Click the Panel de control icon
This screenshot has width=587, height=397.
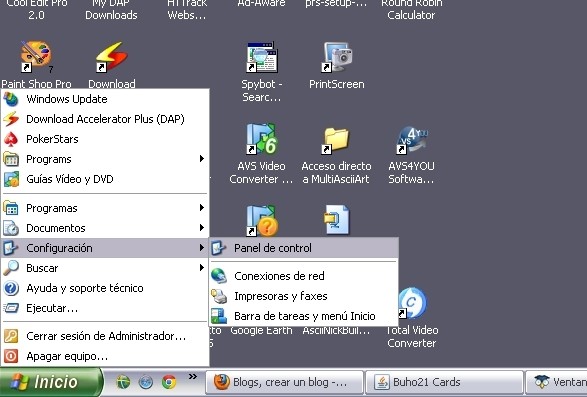point(219,248)
